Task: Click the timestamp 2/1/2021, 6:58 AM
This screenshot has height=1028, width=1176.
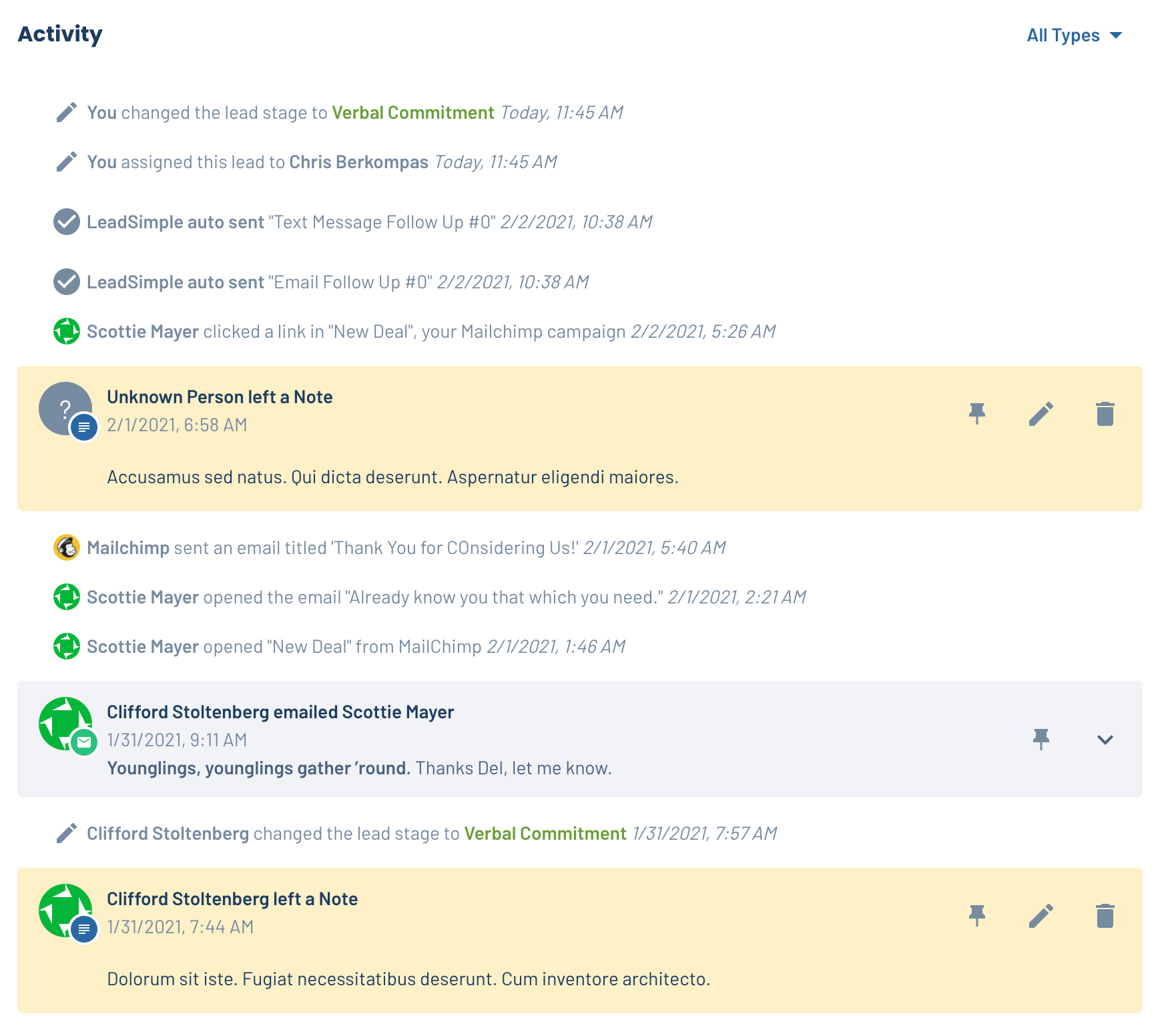Action: (177, 425)
